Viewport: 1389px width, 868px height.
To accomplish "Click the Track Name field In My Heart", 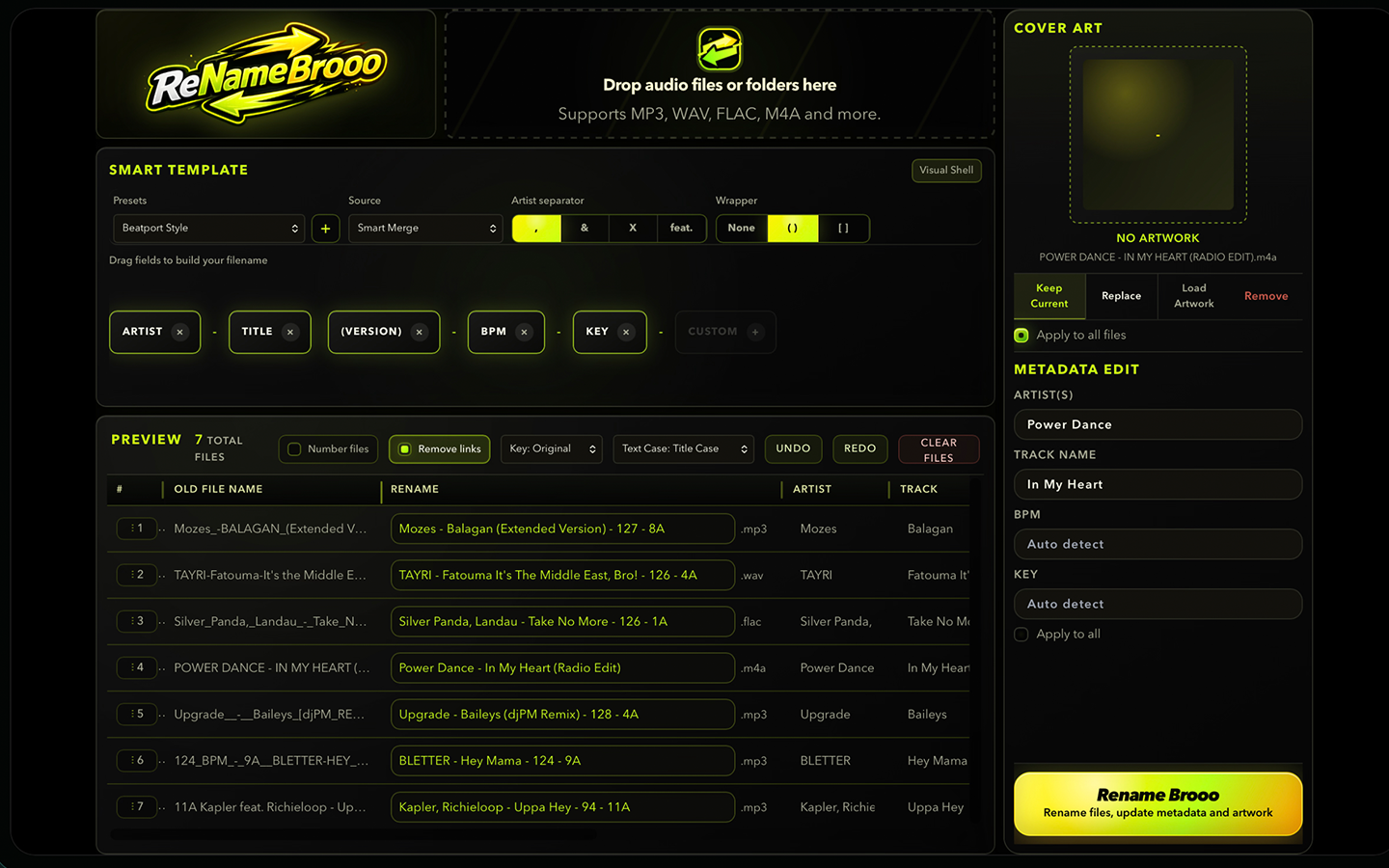I will [1157, 484].
